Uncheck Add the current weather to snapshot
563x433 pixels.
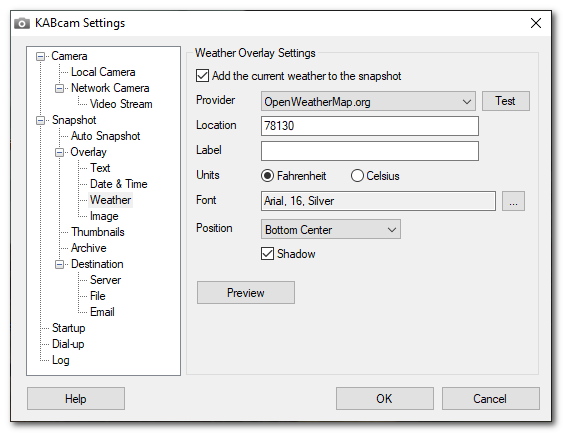[x=202, y=76]
